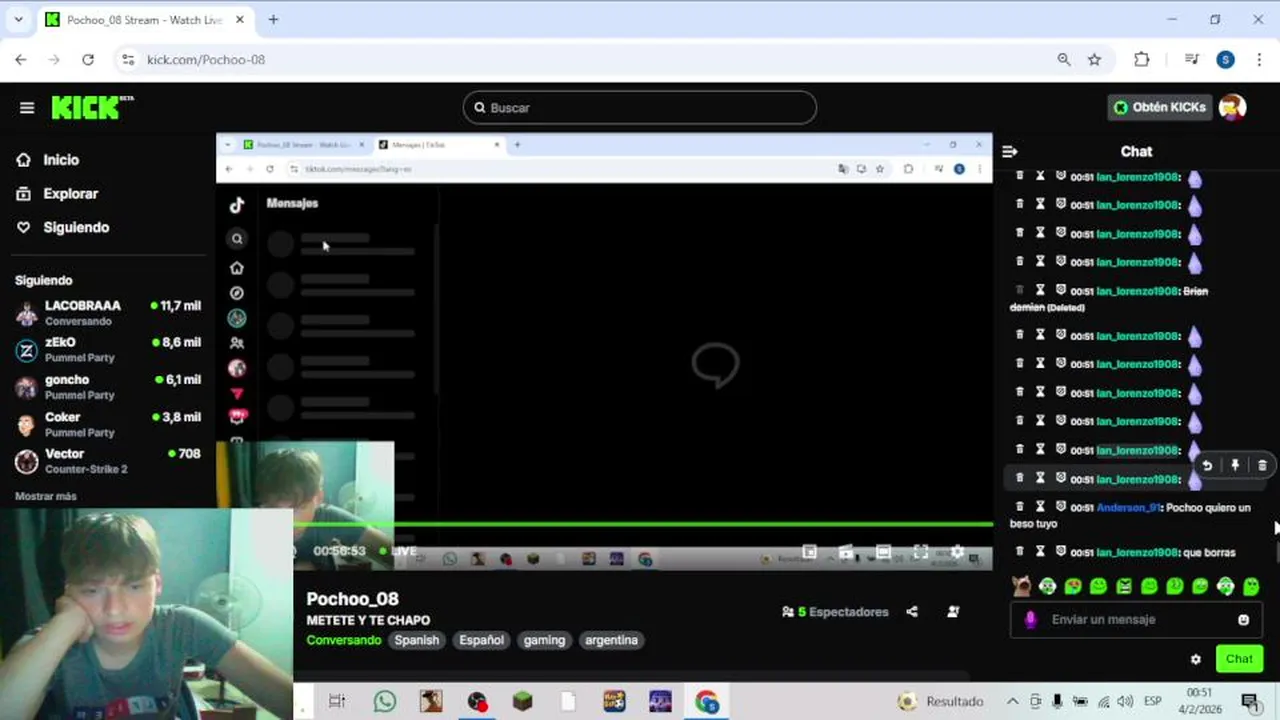Viewport: 1280px width, 720px height.
Task: Expand 'Mostrar más' following list
Action: 46,496
